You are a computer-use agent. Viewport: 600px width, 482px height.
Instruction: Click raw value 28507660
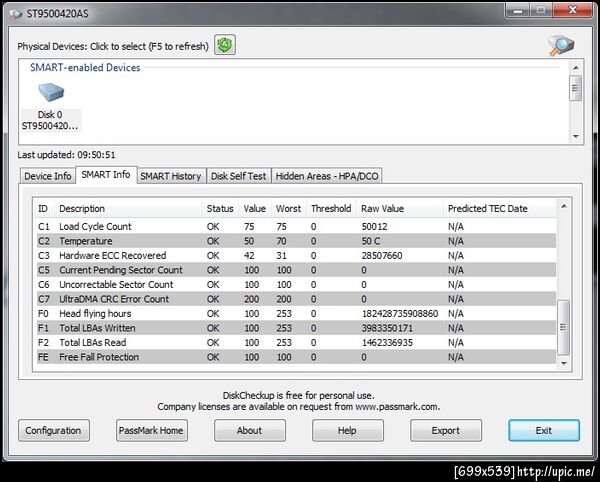click(x=382, y=256)
